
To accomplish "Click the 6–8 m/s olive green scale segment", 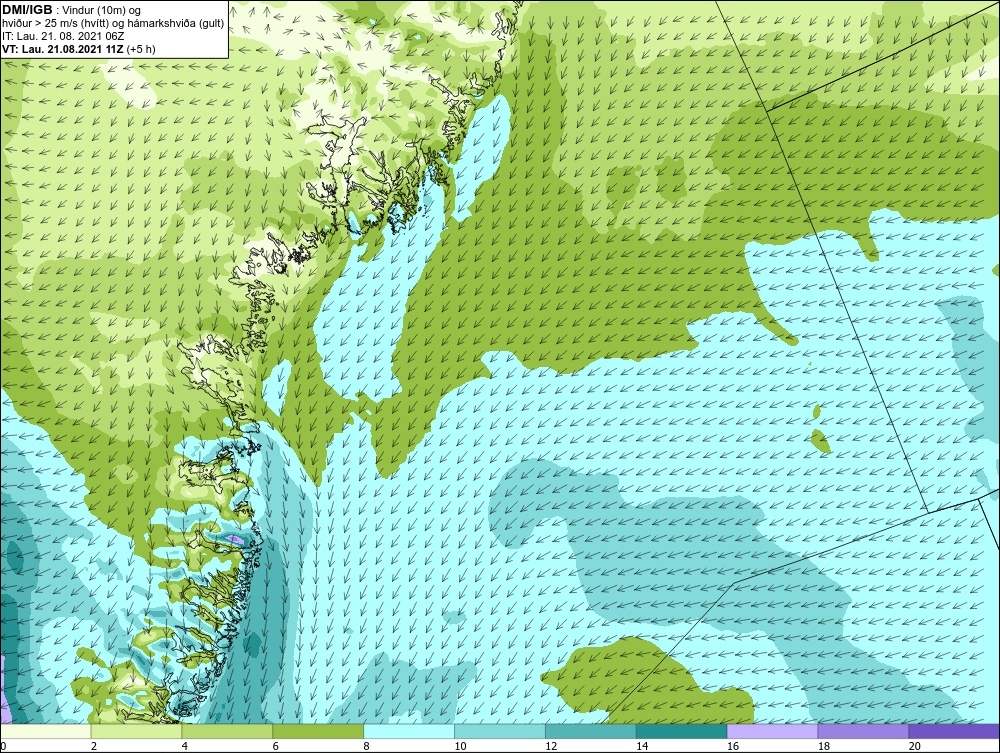I will tap(318, 731).
